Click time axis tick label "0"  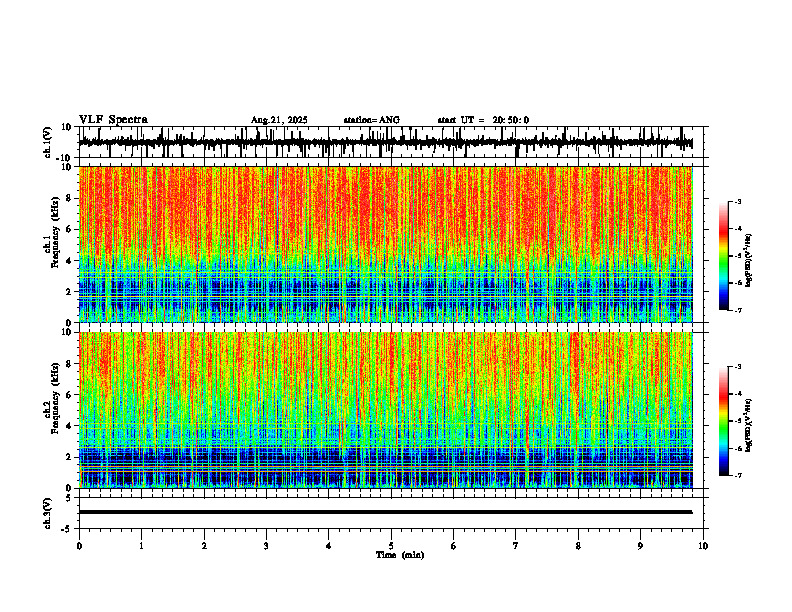coord(79,546)
